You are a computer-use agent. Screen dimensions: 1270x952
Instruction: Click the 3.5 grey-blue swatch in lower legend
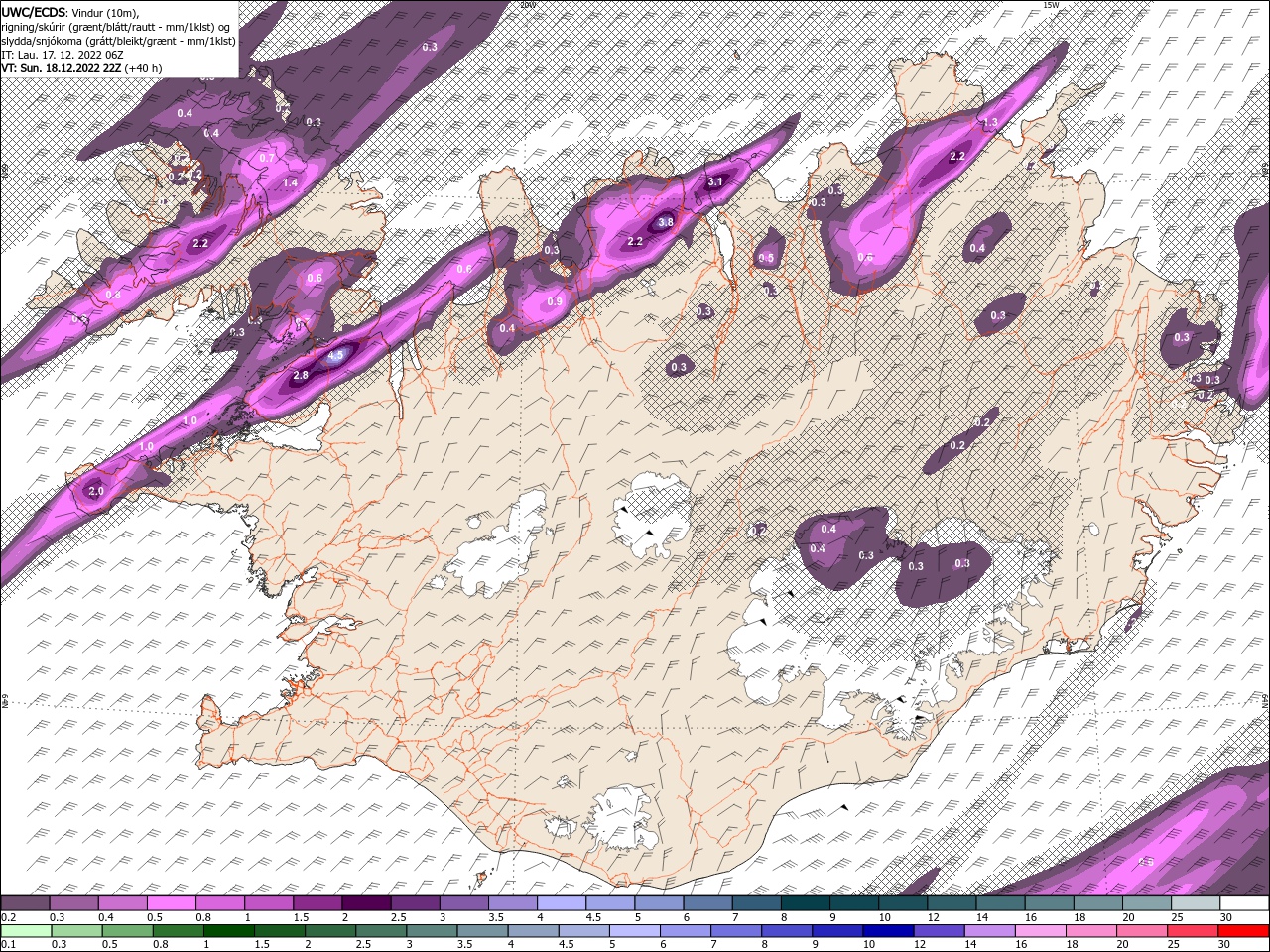pos(482,931)
